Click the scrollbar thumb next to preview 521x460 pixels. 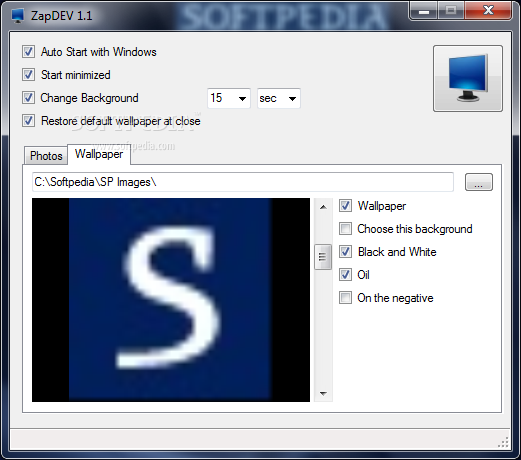click(323, 257)
